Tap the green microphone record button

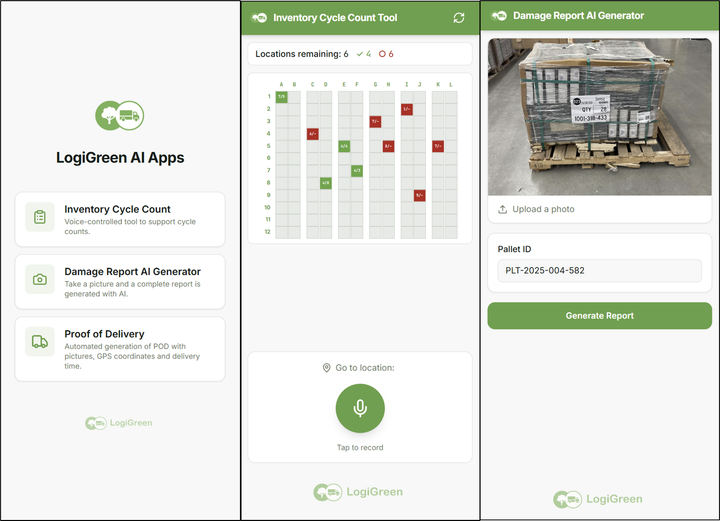click(360, 408)
